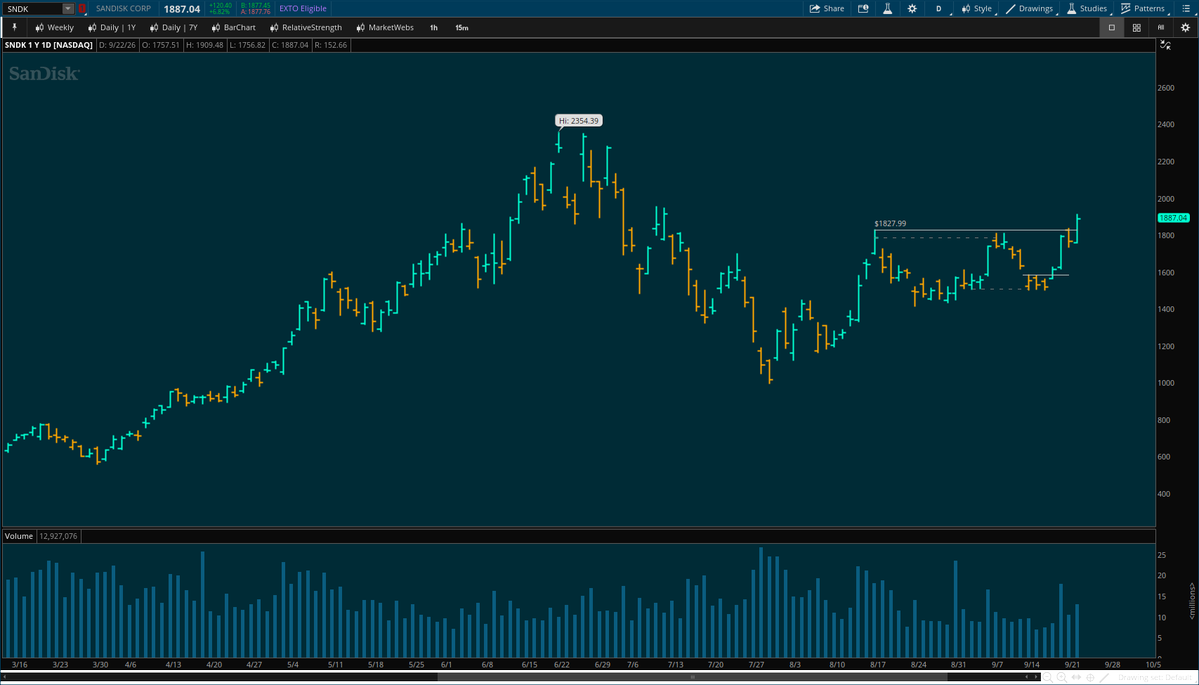Click the $1827.99 price level label

click(890, 223)
